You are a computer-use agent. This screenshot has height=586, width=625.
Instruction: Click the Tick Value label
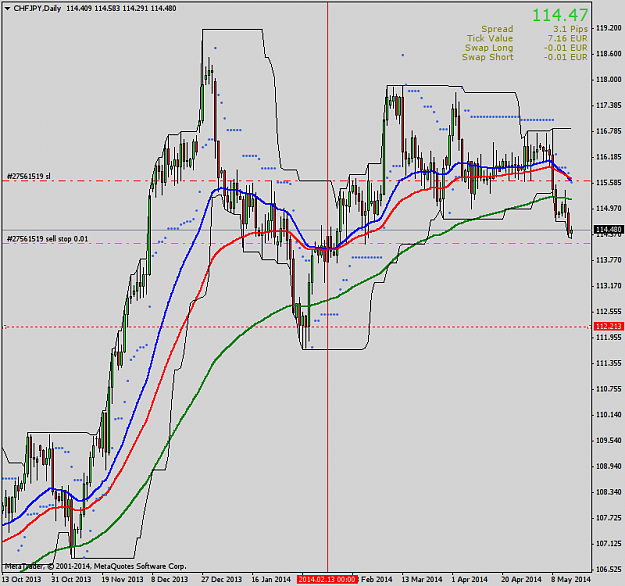(x=490, y=39)
